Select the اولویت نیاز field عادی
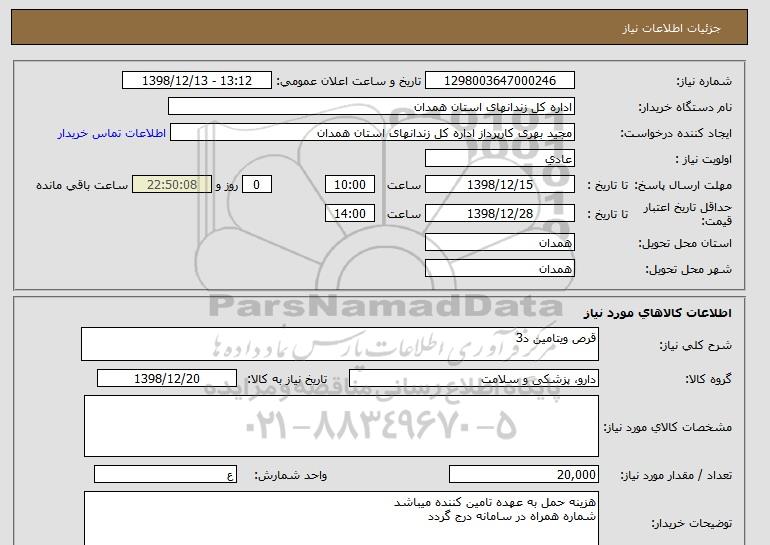Image resolution: width=770 pixels, height=545 pixels. (x=499, y=159)
